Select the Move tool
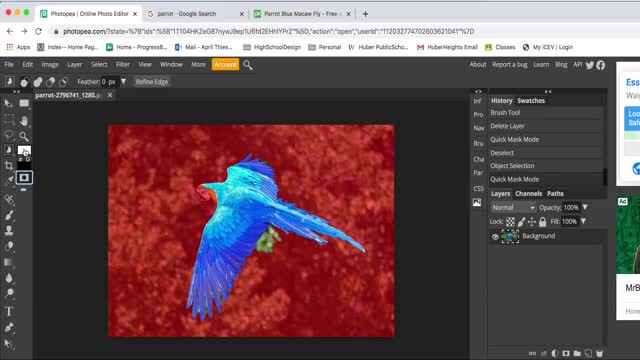Image resolution: width=640 pixels, height=360 pixels. (x=9, y=104)
